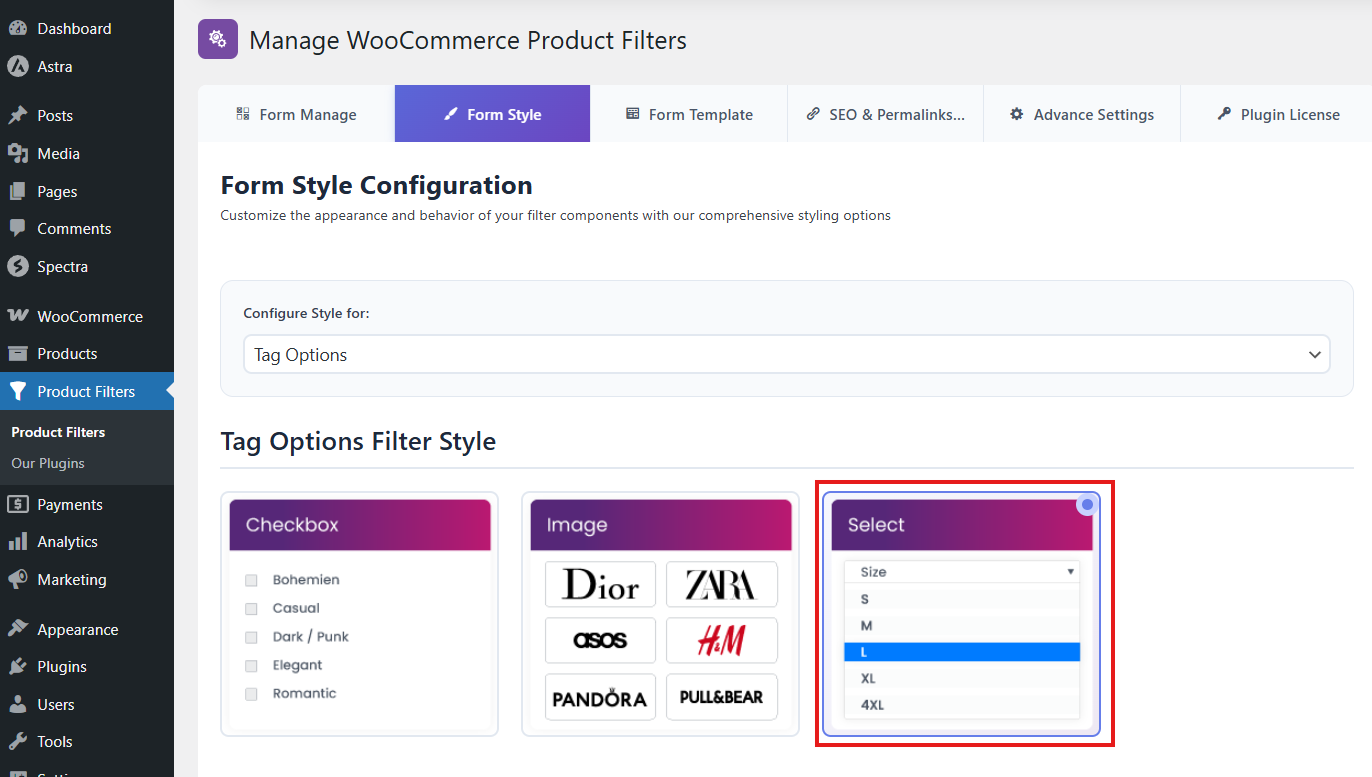1372x777 pixels.
Task: Click the Dashboard gauge icon
Action: coord(17,29)
